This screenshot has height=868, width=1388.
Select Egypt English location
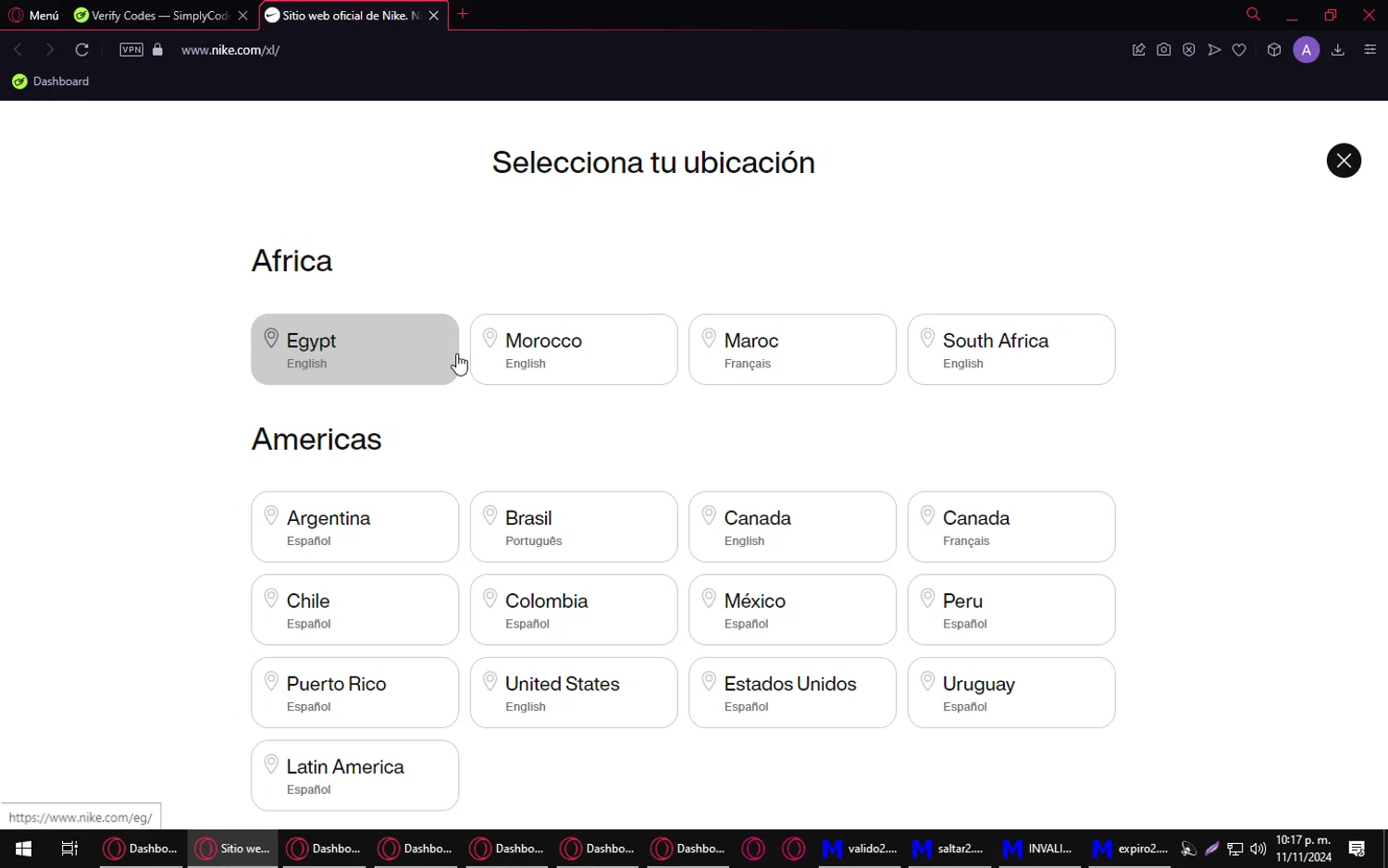pyautogui.click(x=354, y=349)
